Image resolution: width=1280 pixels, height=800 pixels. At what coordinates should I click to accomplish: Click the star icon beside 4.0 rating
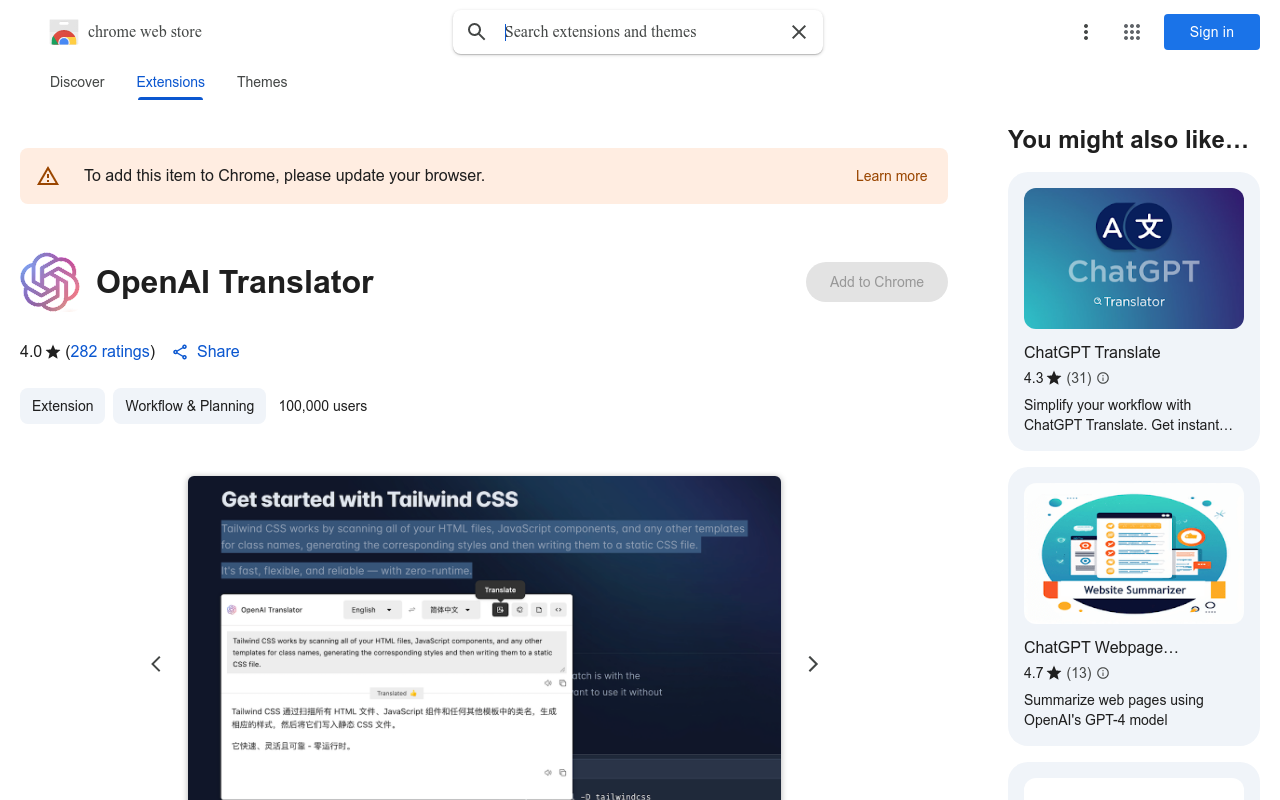53,352
